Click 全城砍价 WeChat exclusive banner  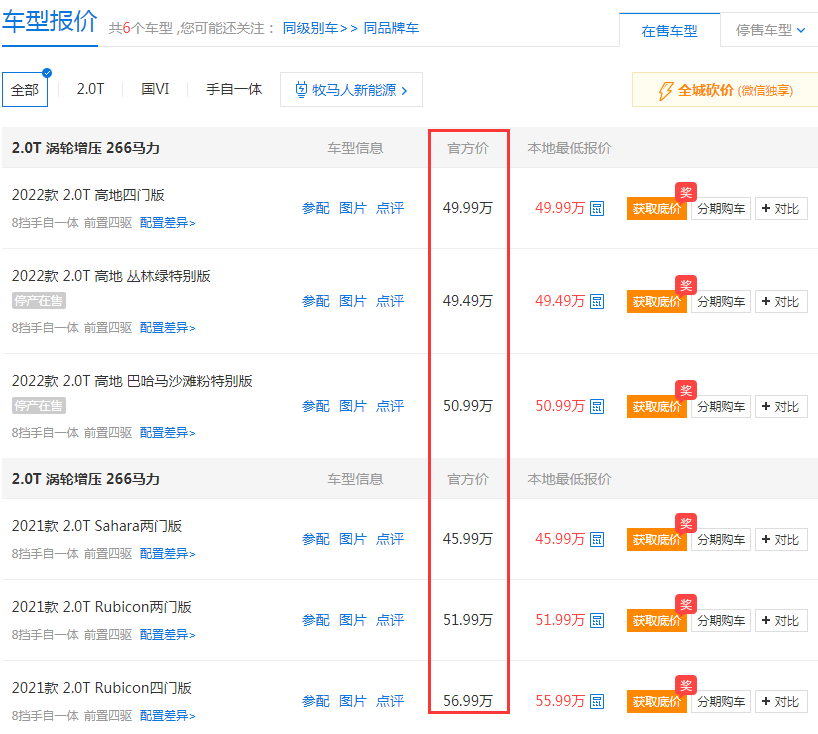point(725,90)
